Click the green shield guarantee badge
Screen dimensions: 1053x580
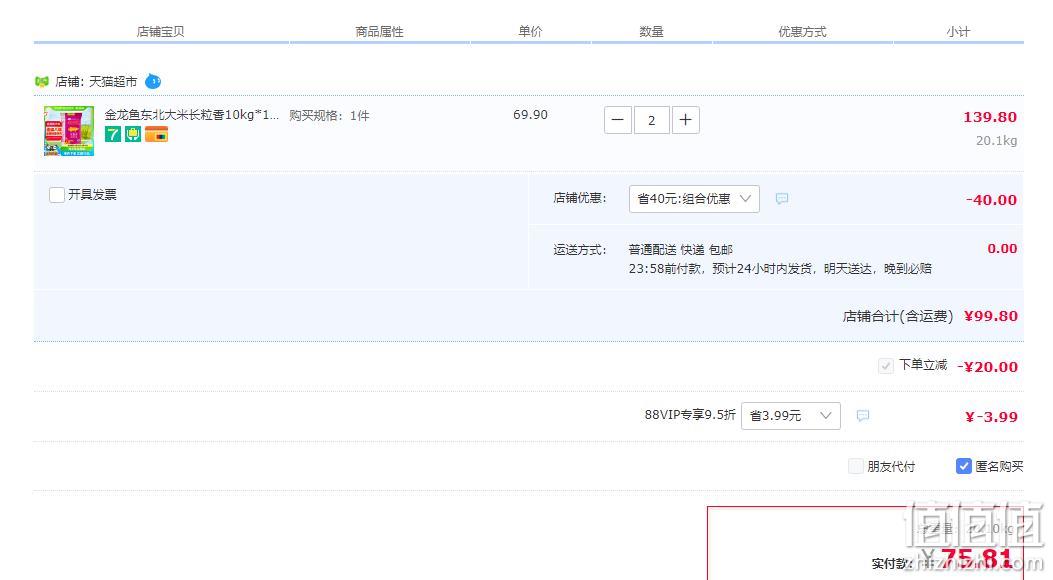tap(133, 134)
